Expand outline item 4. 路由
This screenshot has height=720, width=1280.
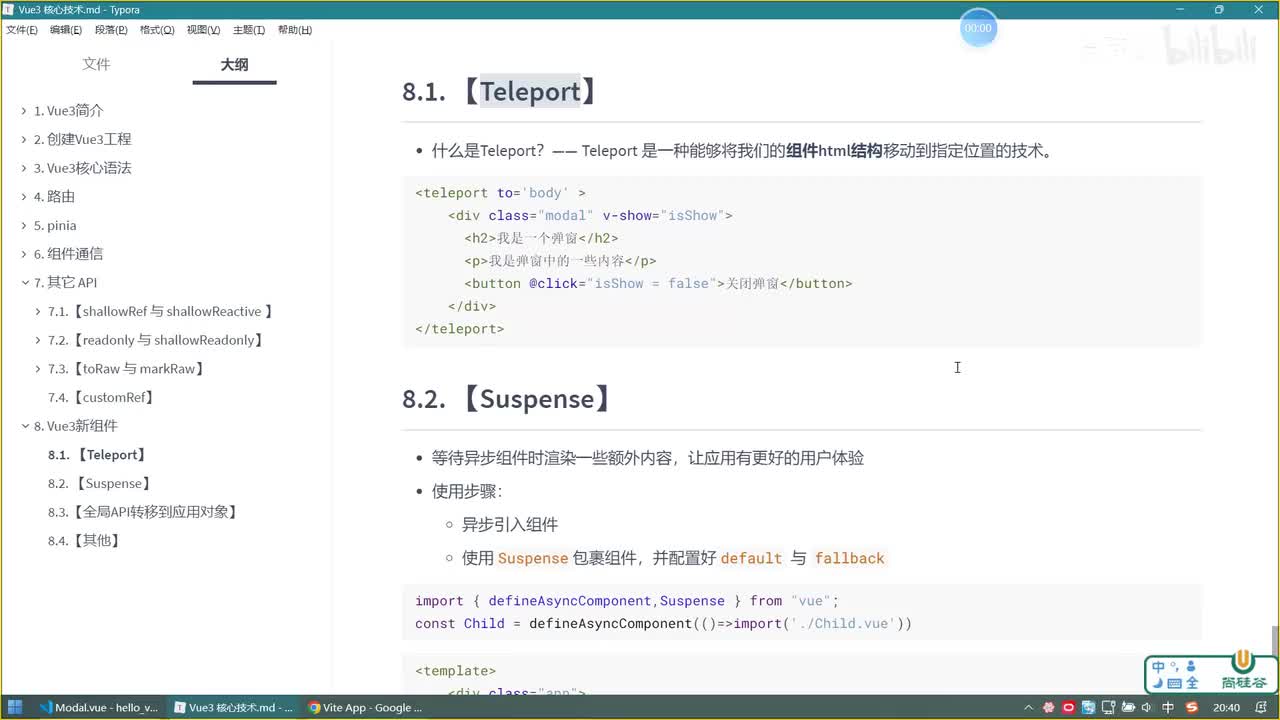point(24,197)
